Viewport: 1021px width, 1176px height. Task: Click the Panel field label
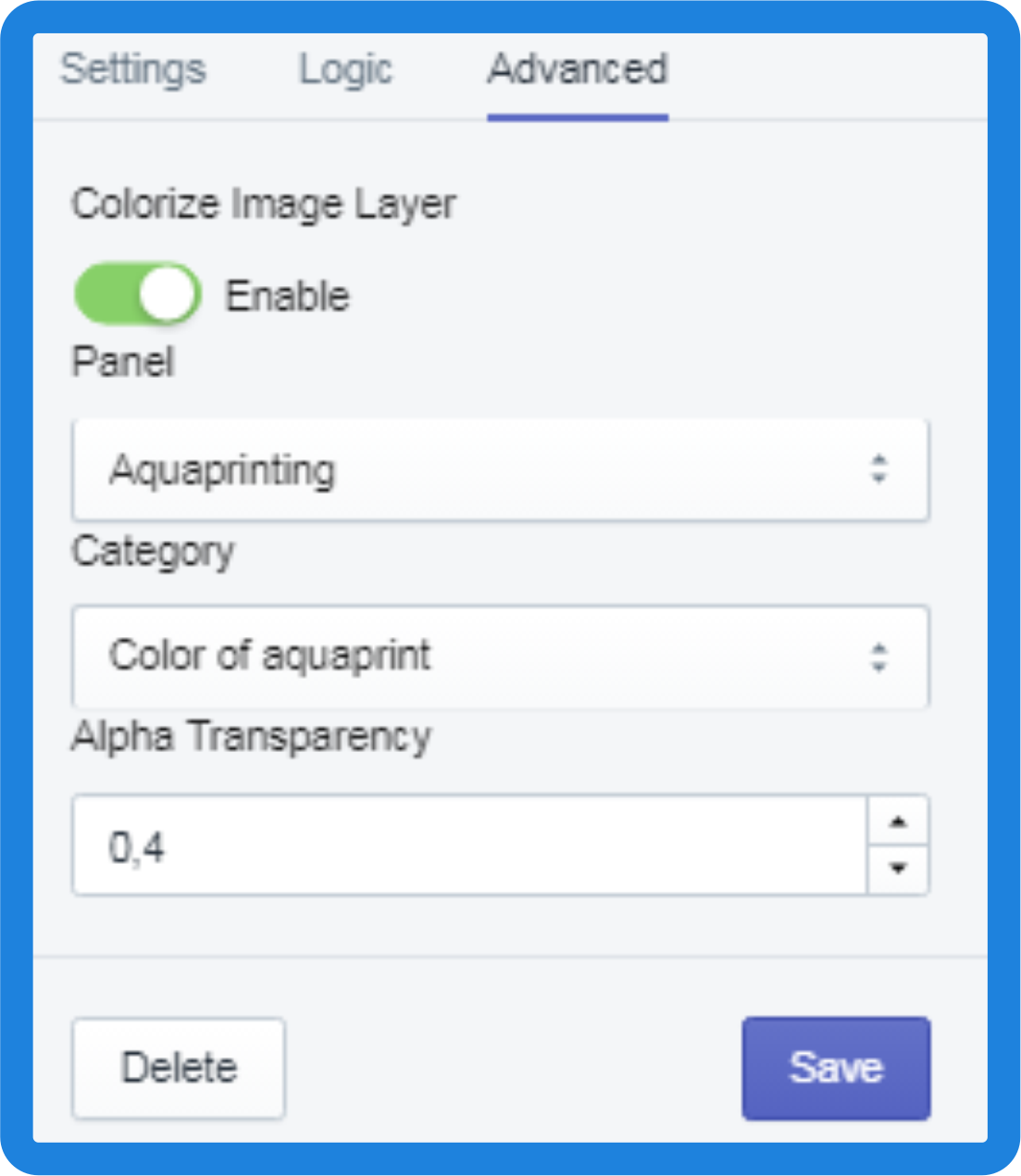(x=123, y=362)
